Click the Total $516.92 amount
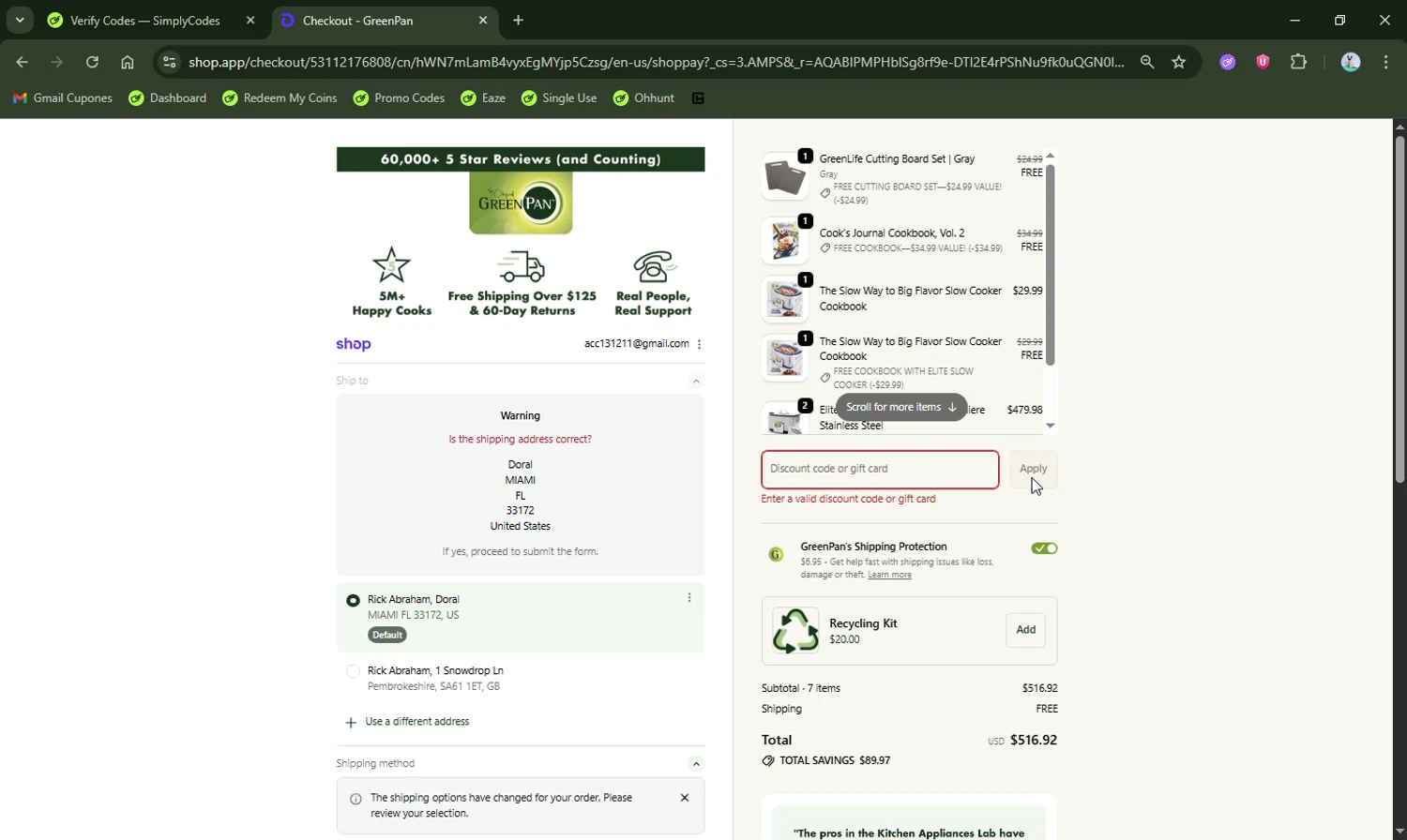This screenshot has width=1407, height=840. pos(1034,740)
